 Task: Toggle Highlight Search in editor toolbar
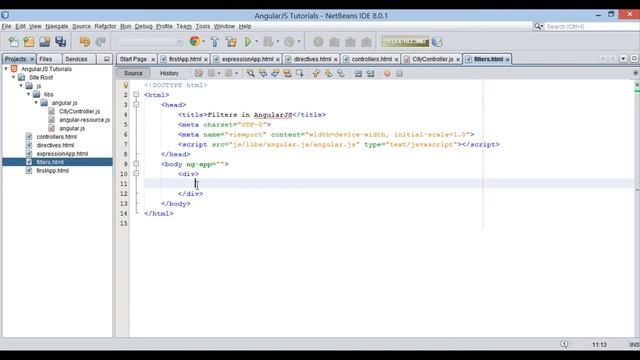click(287, 73)
